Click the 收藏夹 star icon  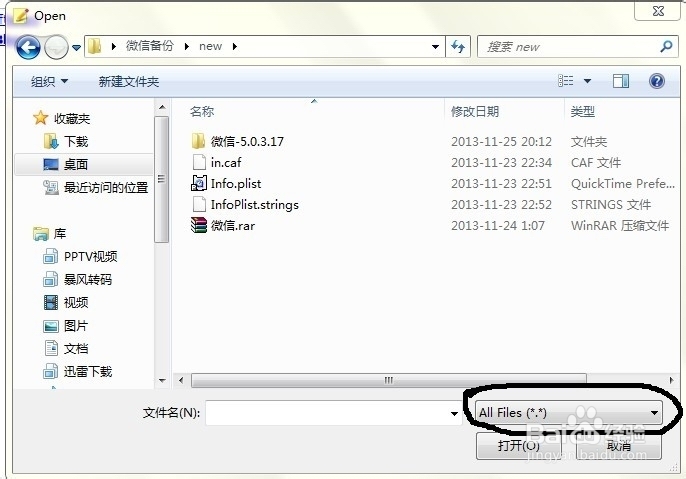41,118
